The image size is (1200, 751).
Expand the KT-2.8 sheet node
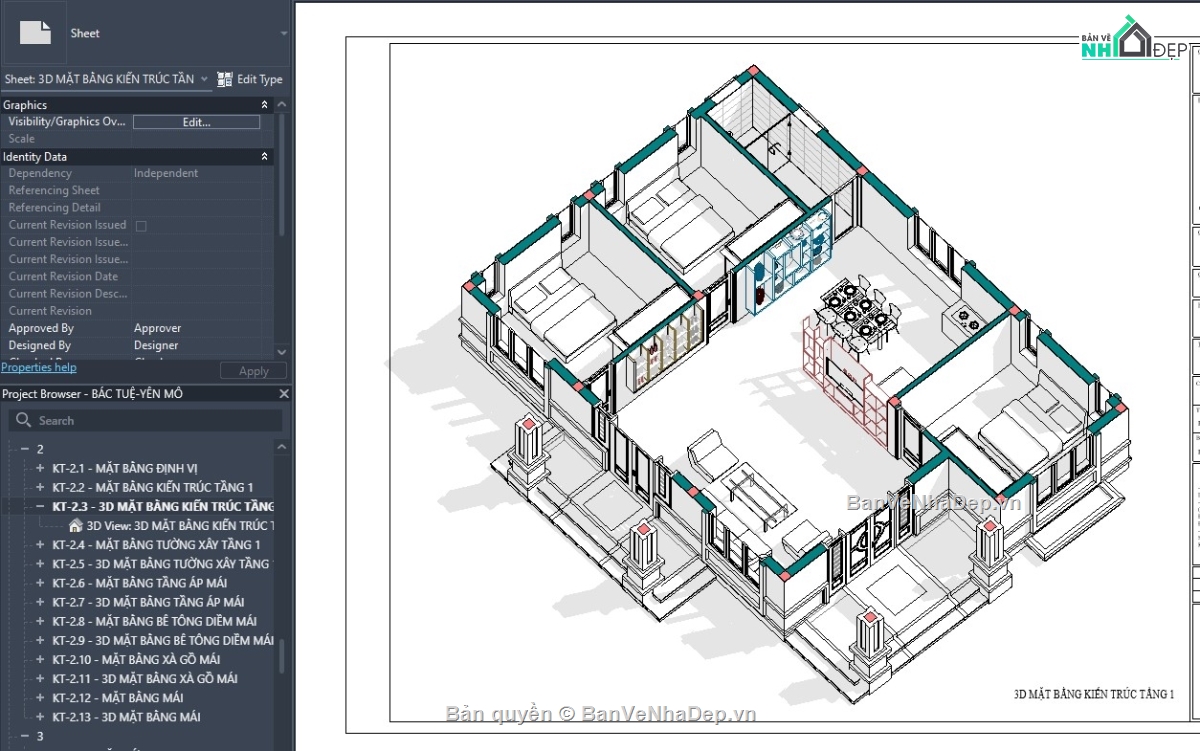(x=40, y=621)
